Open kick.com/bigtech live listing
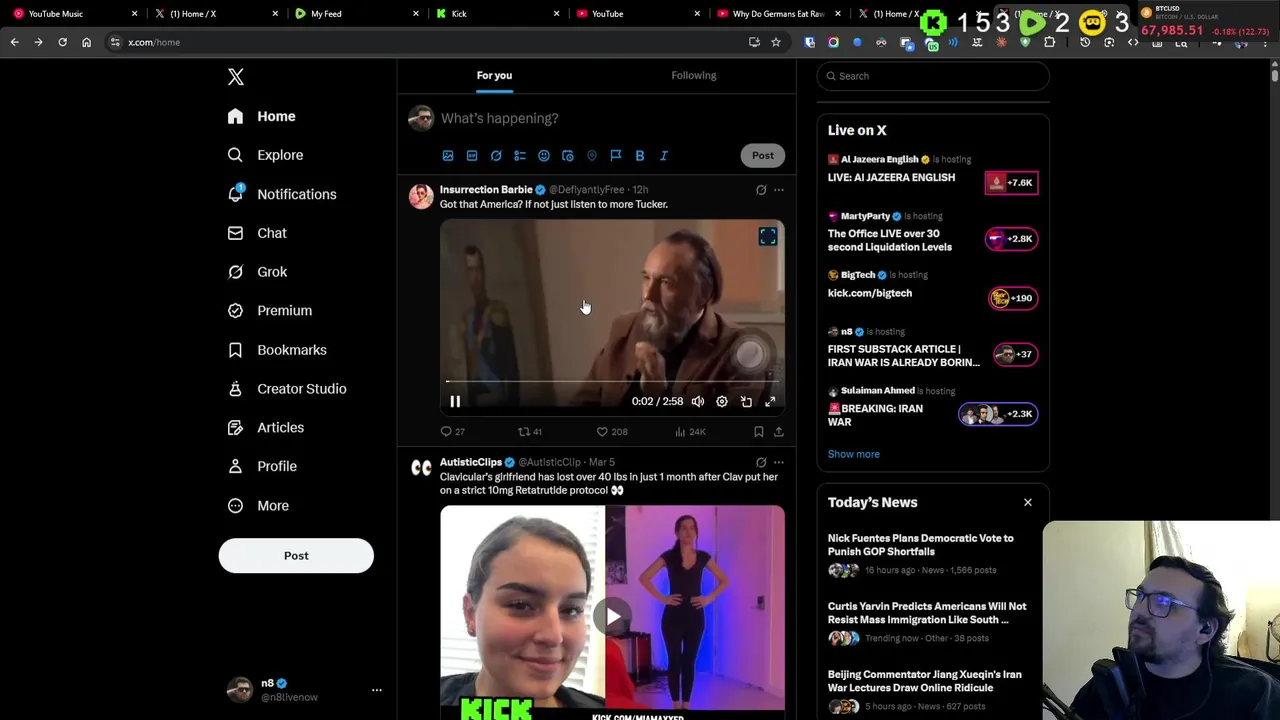1280x720 pixels. (x=870, y=293)
